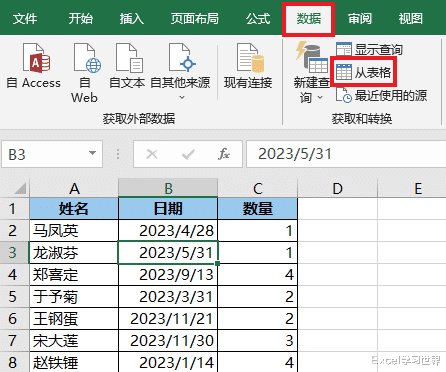Click date cell 2023/9/13
This screenshot has height=372, width=446.
(x=168, y=275)
